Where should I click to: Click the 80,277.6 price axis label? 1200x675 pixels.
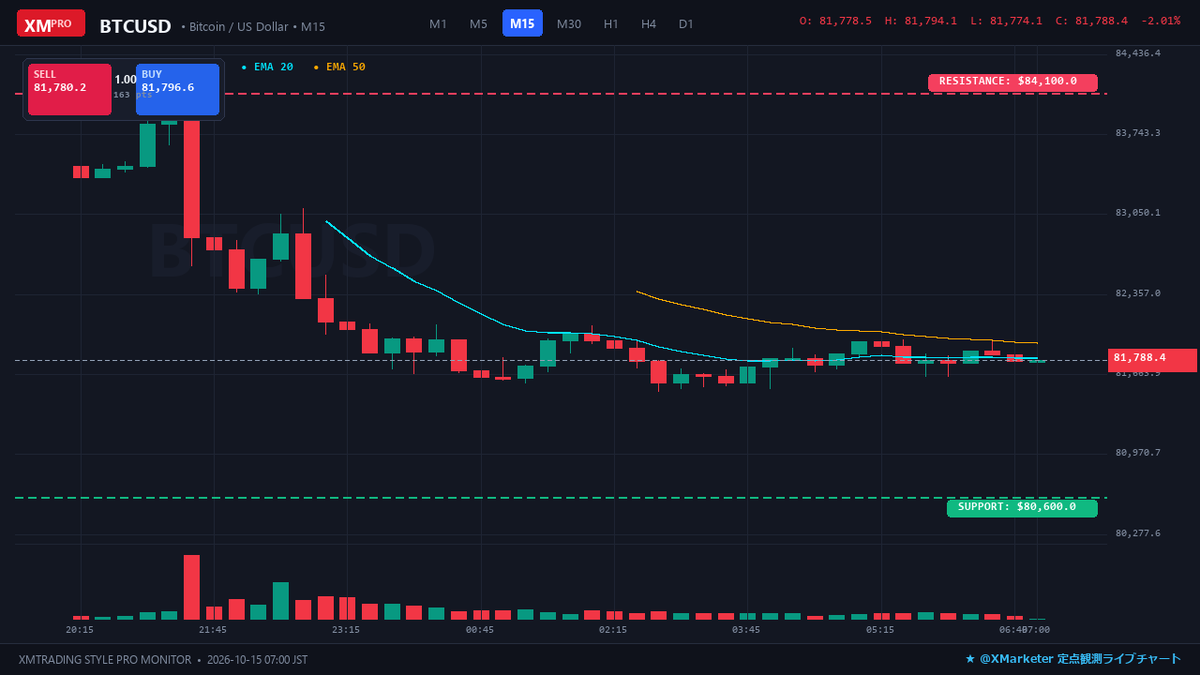point(1138,533)
